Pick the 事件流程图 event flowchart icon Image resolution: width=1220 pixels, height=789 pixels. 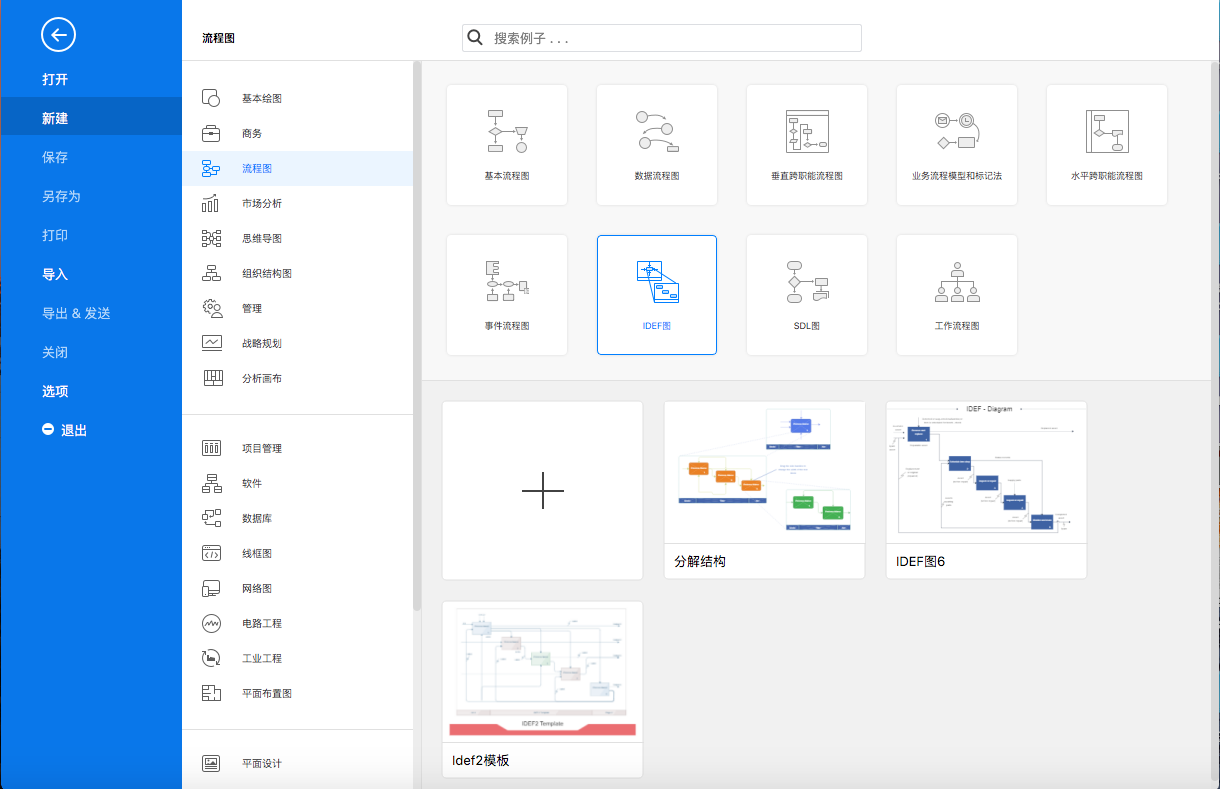point(507,281)
